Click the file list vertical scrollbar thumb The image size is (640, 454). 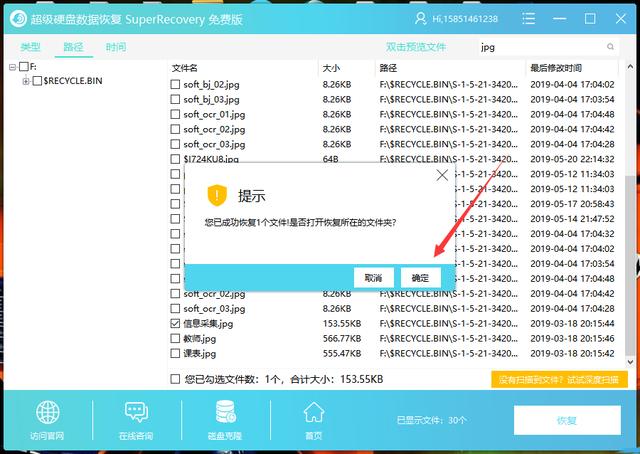[630, 265]
